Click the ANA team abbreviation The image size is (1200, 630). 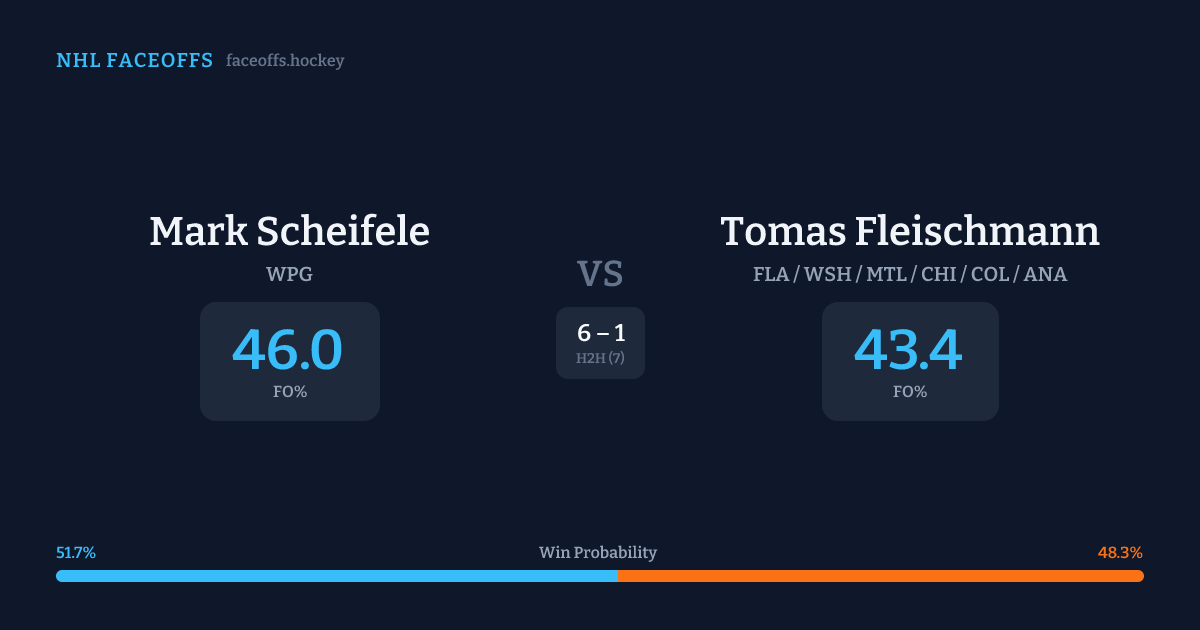coord(1045,274)
